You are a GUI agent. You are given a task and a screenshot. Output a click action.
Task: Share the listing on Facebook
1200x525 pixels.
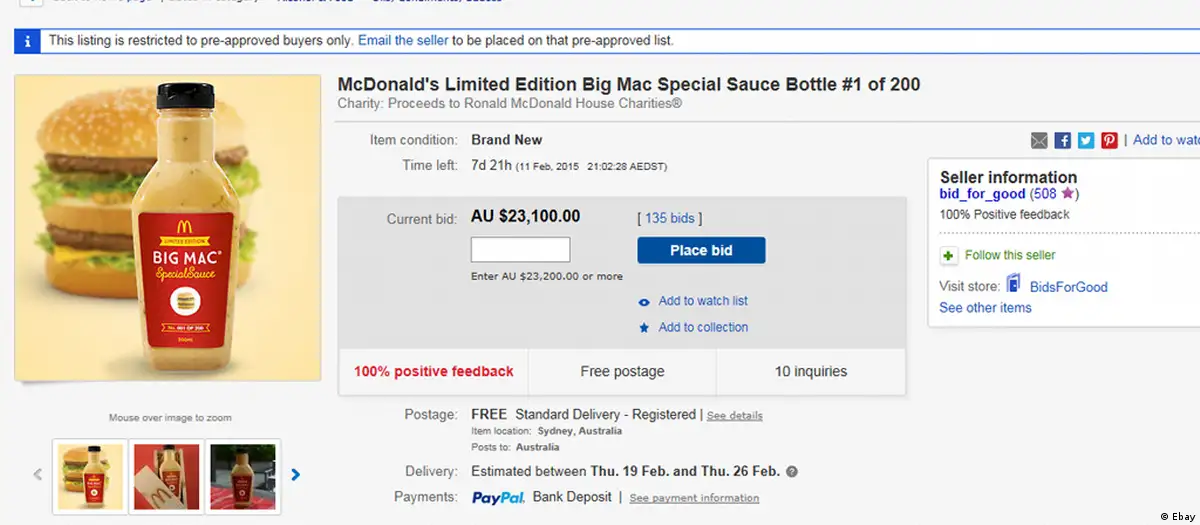pyautogui.click(x=1062, y=141)
